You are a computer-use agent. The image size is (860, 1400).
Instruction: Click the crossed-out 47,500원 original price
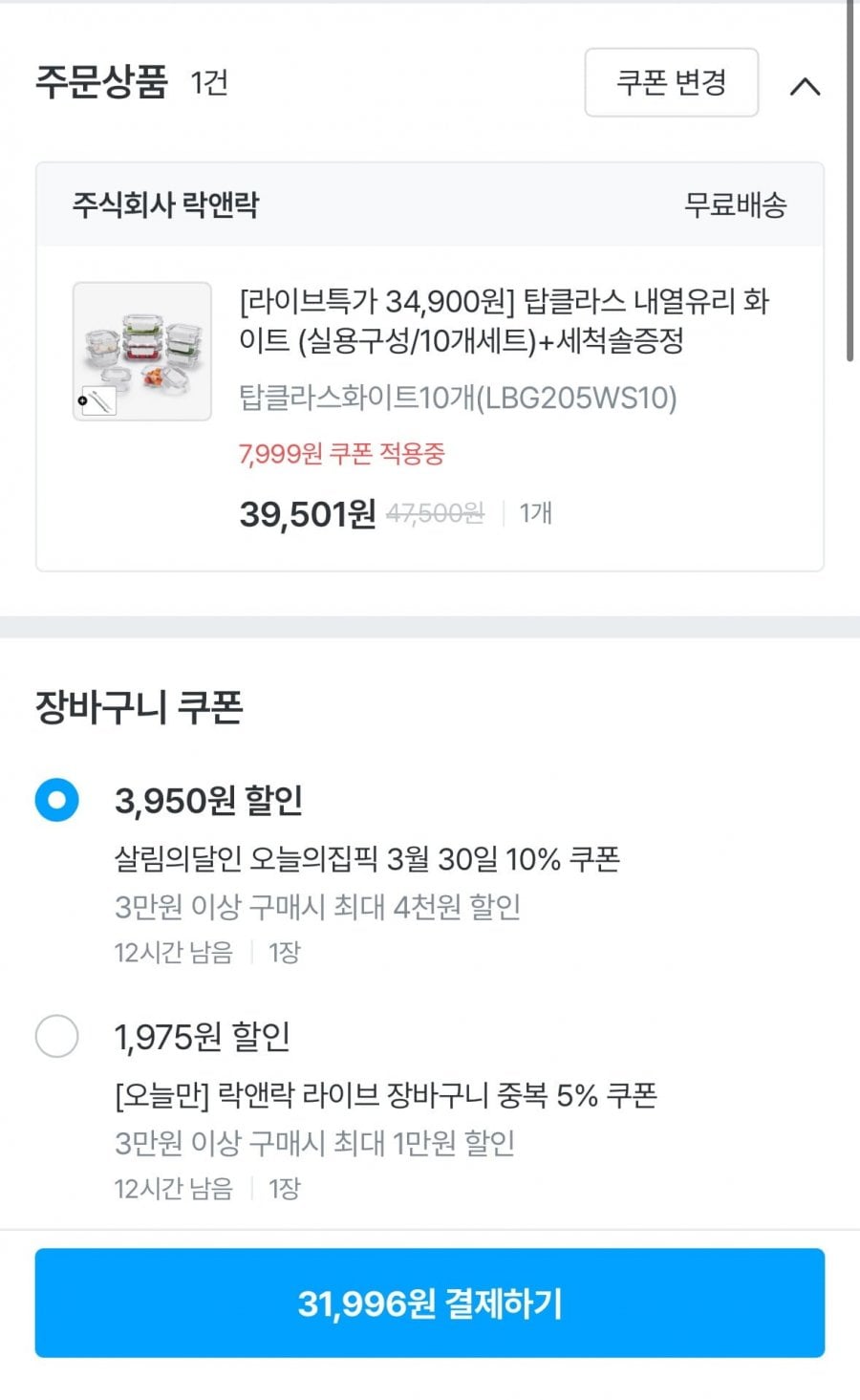click(x=435, y=514)
